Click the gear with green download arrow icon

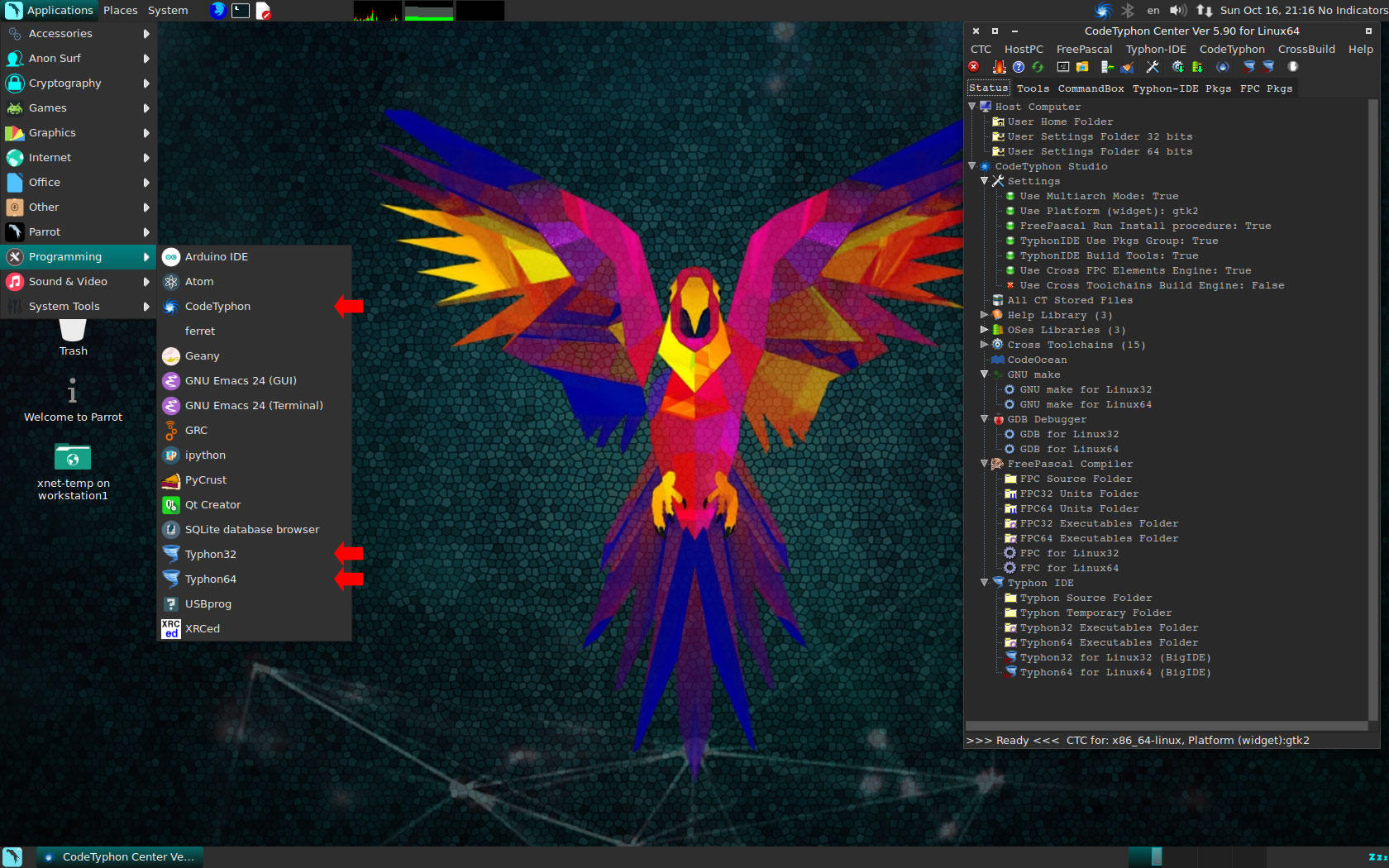(1178, 67)
